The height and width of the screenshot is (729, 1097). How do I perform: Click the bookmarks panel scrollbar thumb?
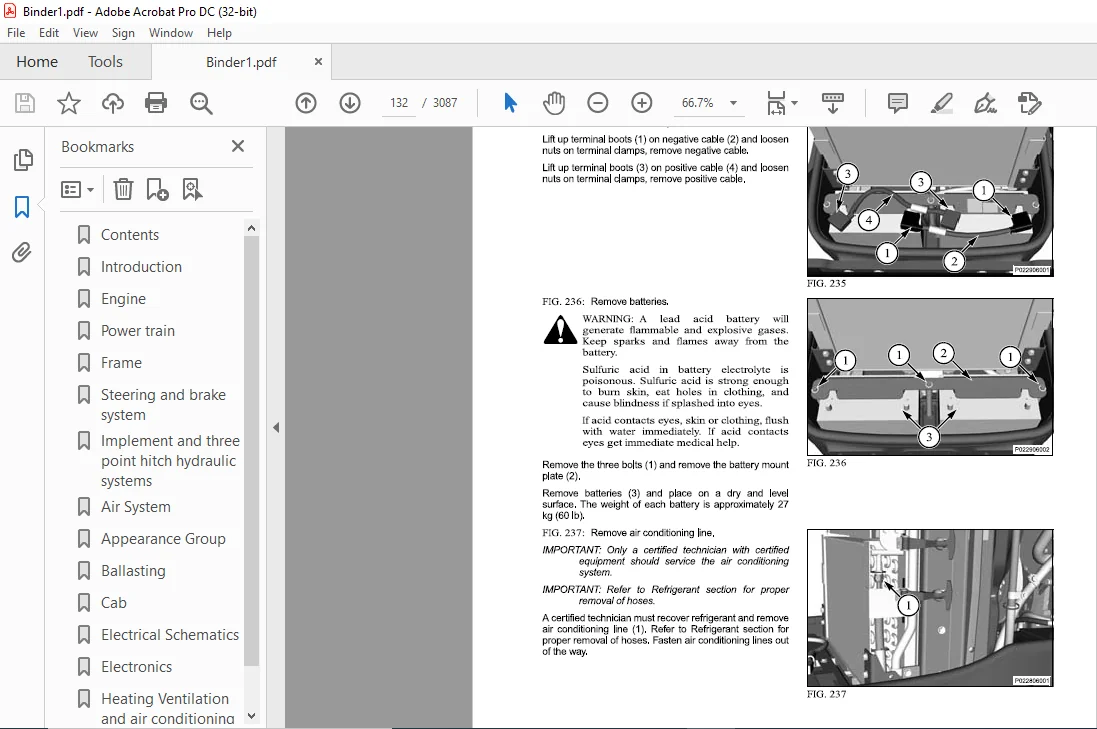point(251,451)
